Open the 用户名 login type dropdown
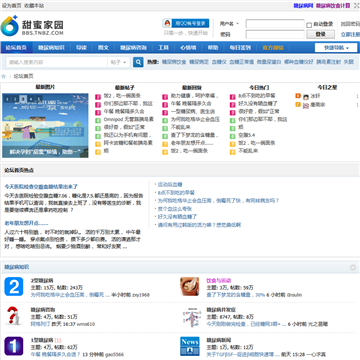 (229, 24)
